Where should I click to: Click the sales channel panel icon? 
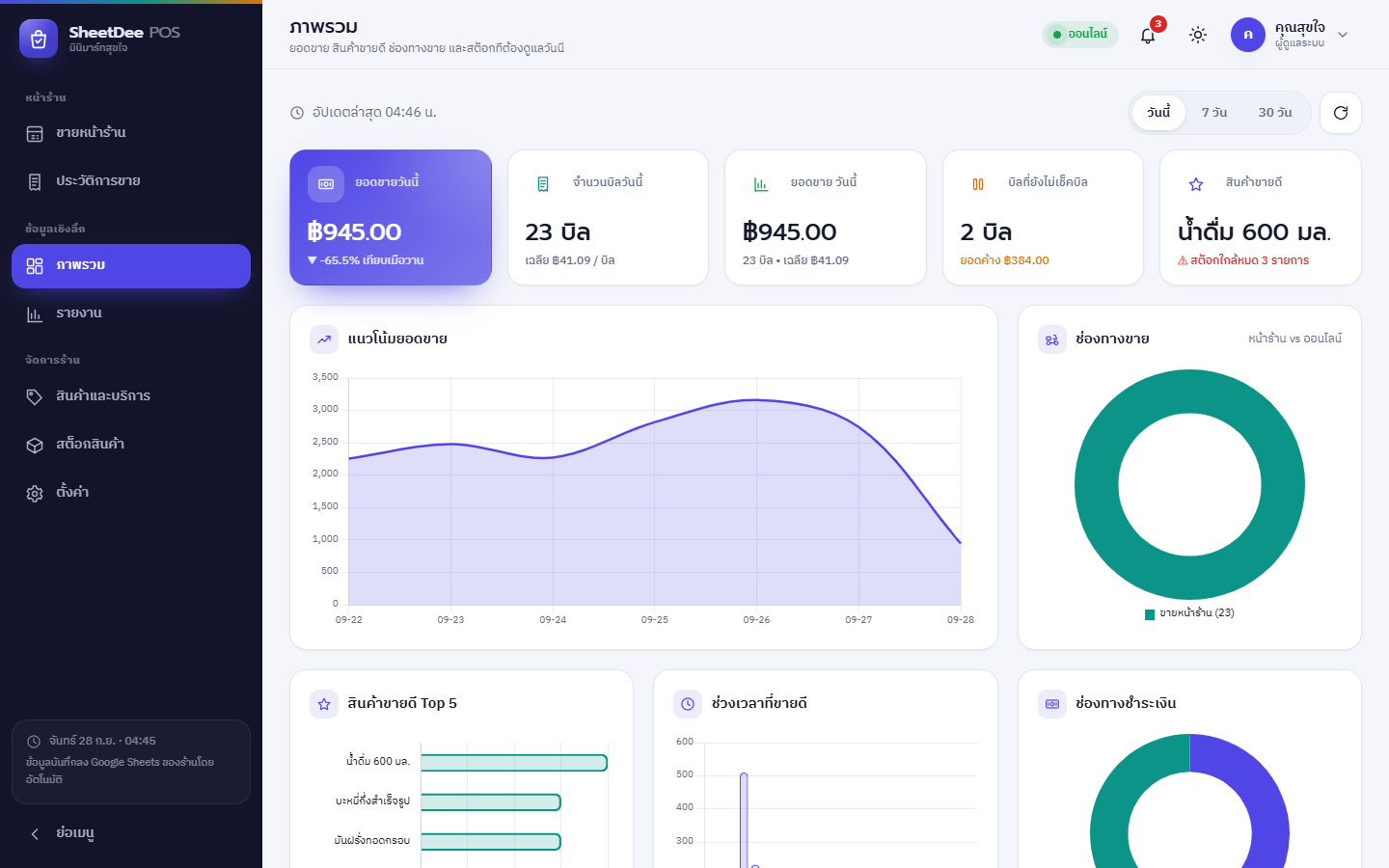pos(1052,339)
